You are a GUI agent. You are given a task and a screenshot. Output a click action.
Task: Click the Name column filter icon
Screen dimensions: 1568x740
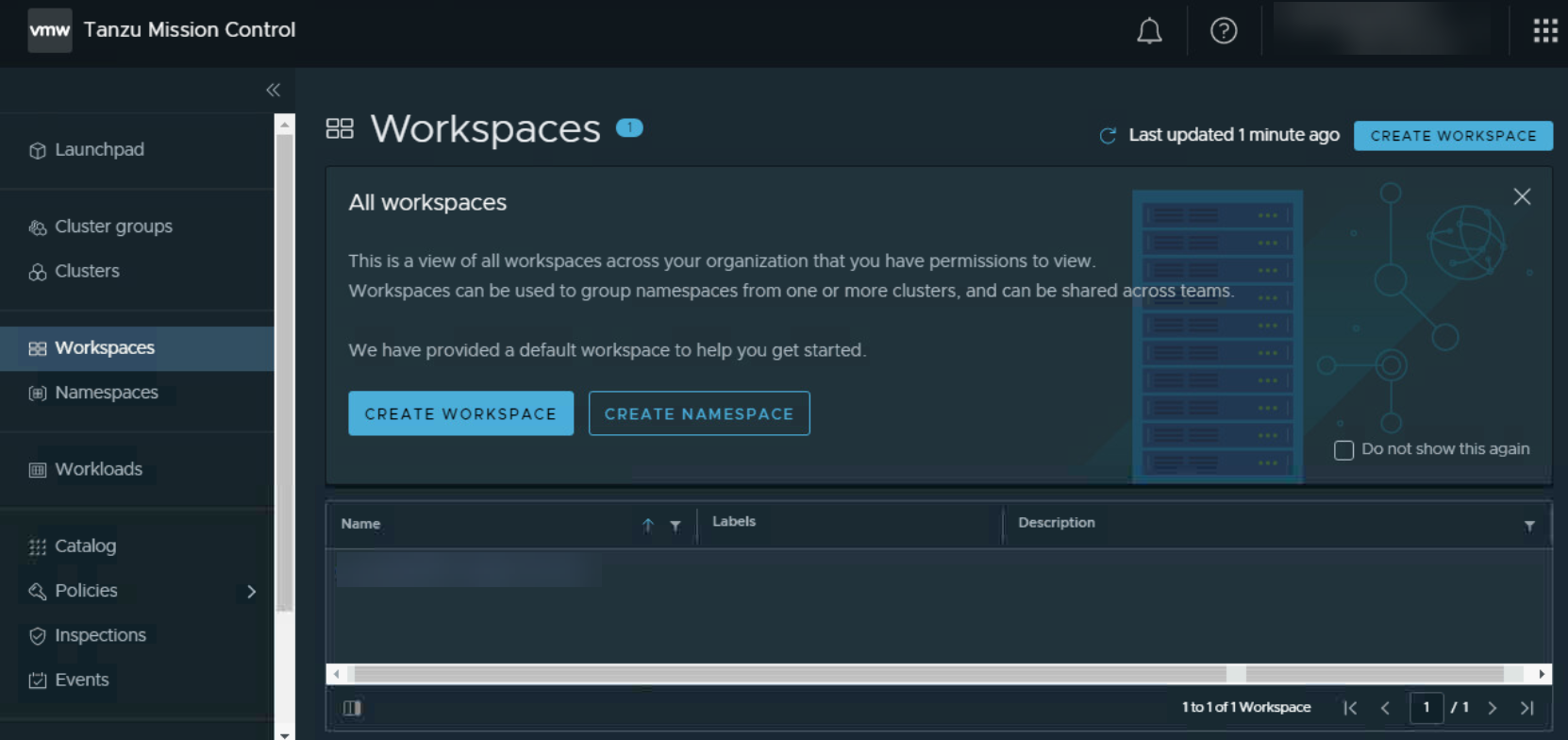(676, 526)
